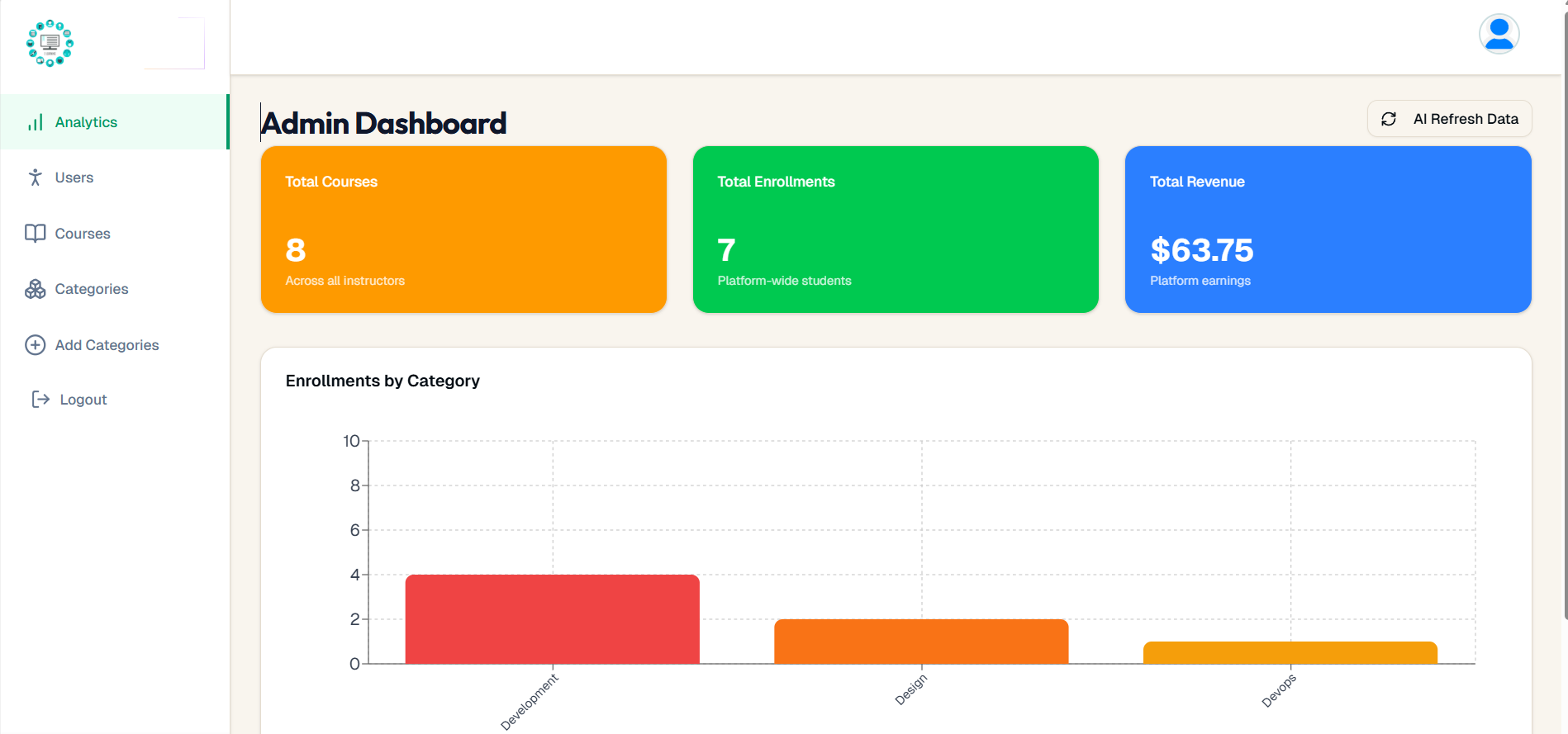Select the Total Courses card

pyautogui.click(x=463, y=230)
